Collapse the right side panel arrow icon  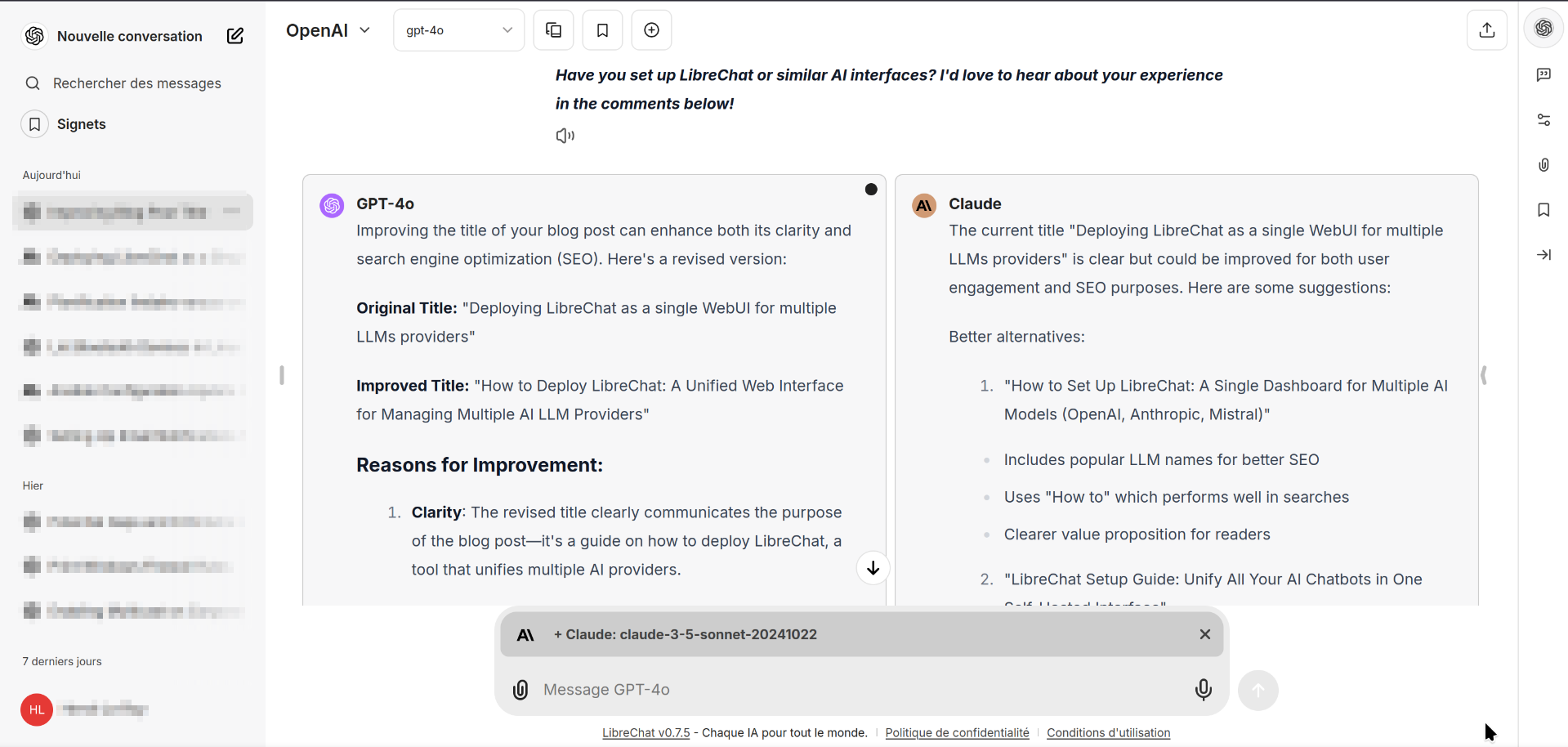(1543, 255)
